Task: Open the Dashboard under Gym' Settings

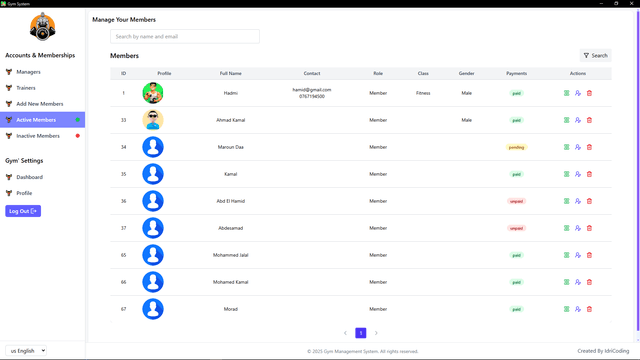Action: click(x=42, y=177)
